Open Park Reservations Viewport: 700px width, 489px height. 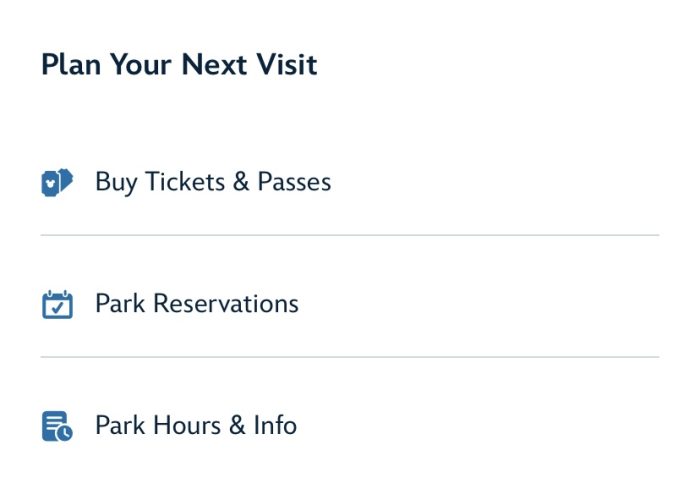tap(196, 304)
